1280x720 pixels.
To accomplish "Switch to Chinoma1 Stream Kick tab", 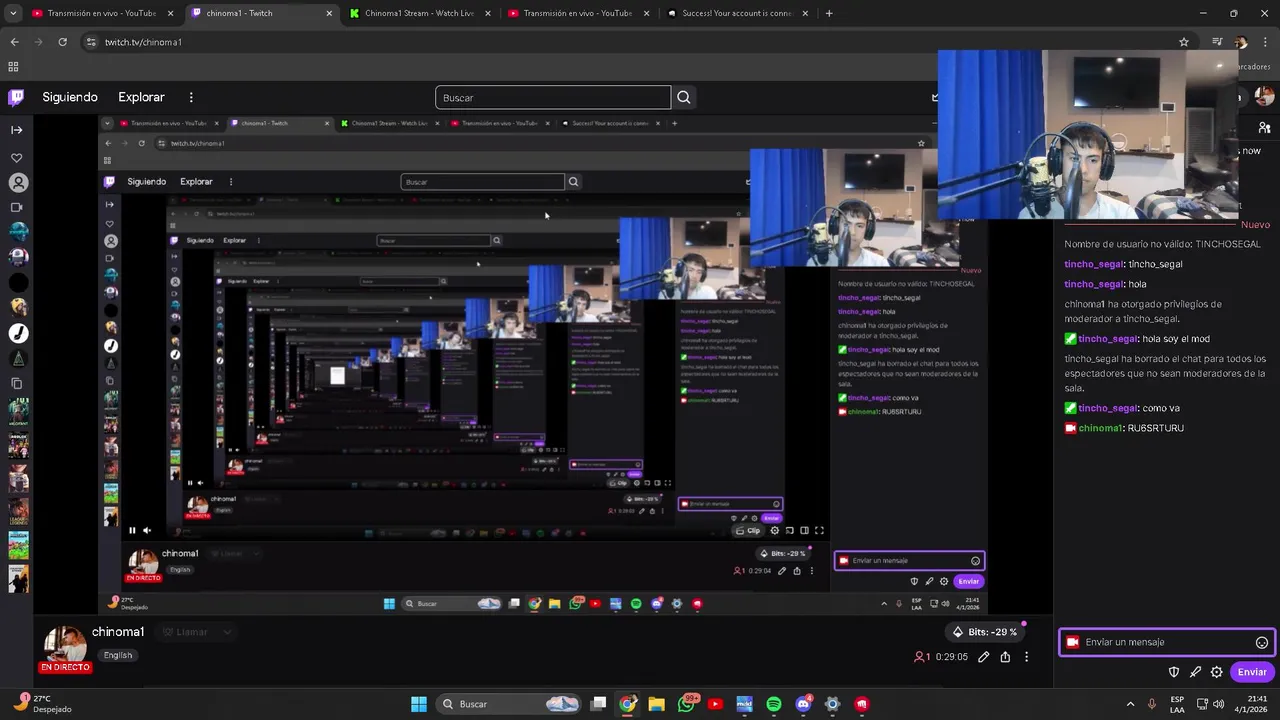I will tap(418, 13).
